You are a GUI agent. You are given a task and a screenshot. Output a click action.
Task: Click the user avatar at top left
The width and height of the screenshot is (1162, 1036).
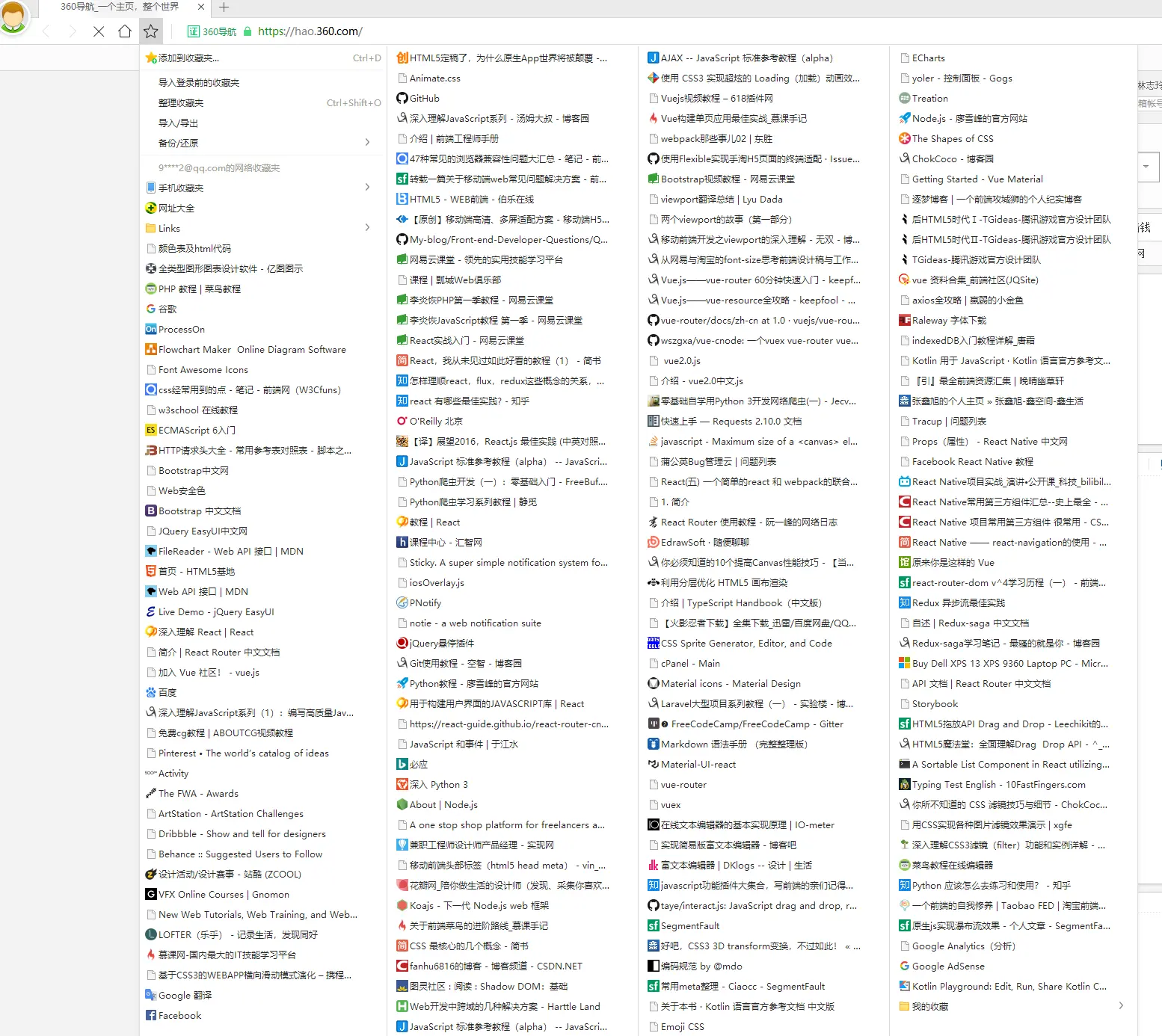[x=13, y=16]
